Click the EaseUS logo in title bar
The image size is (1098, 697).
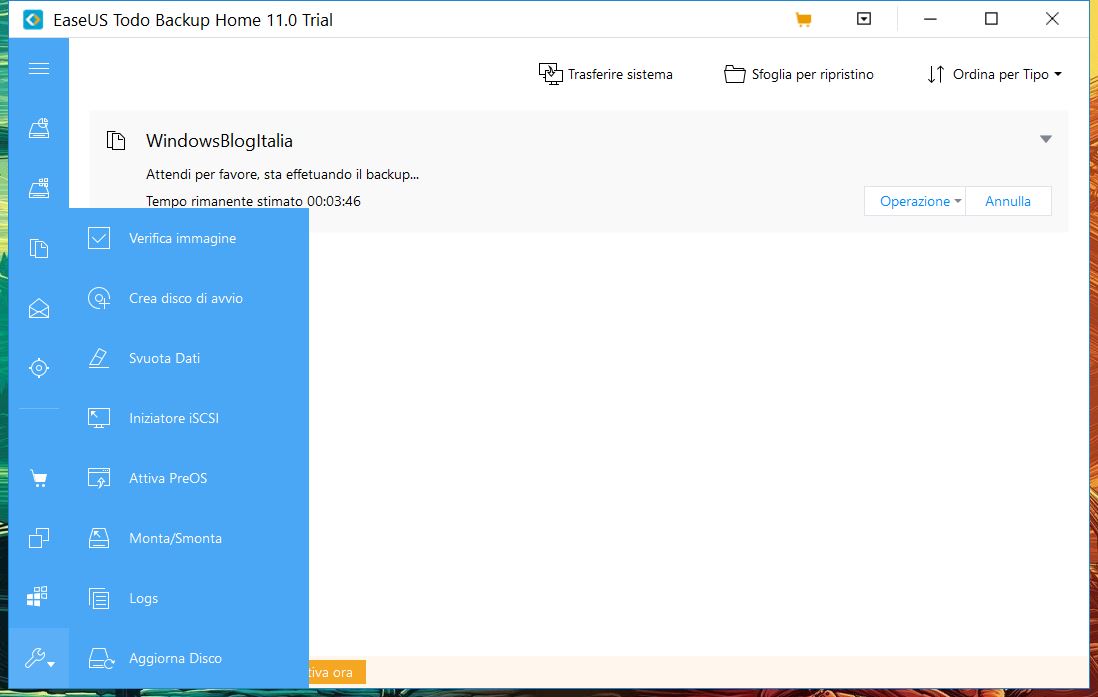[x=33, y=20]
